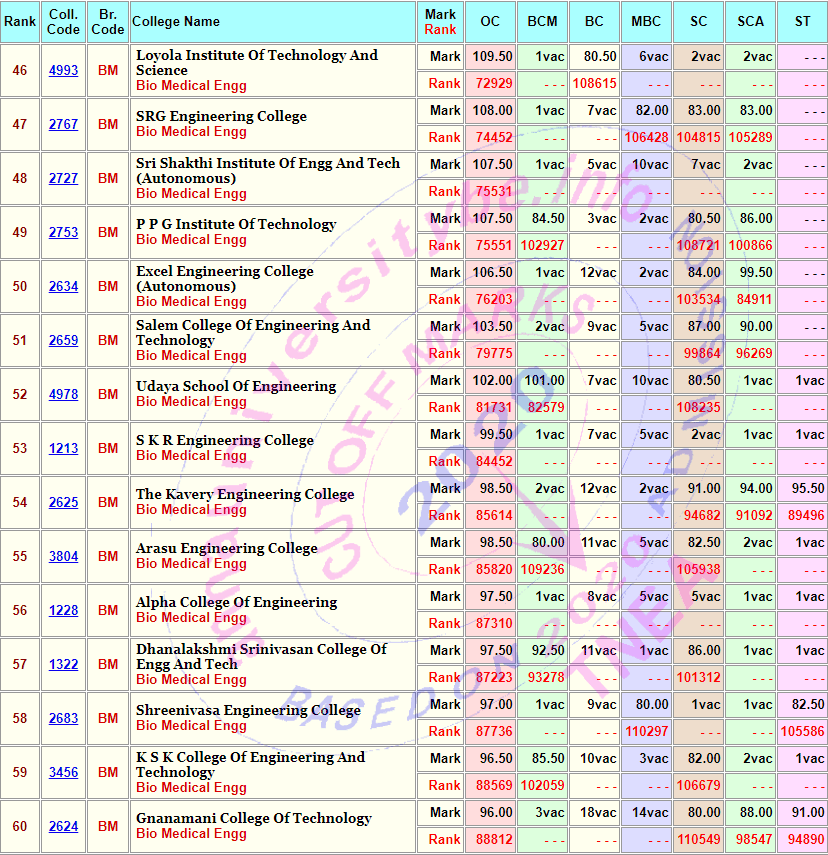Follow the 2625 college code link
The image size is (828, 855).
[63, 502]
